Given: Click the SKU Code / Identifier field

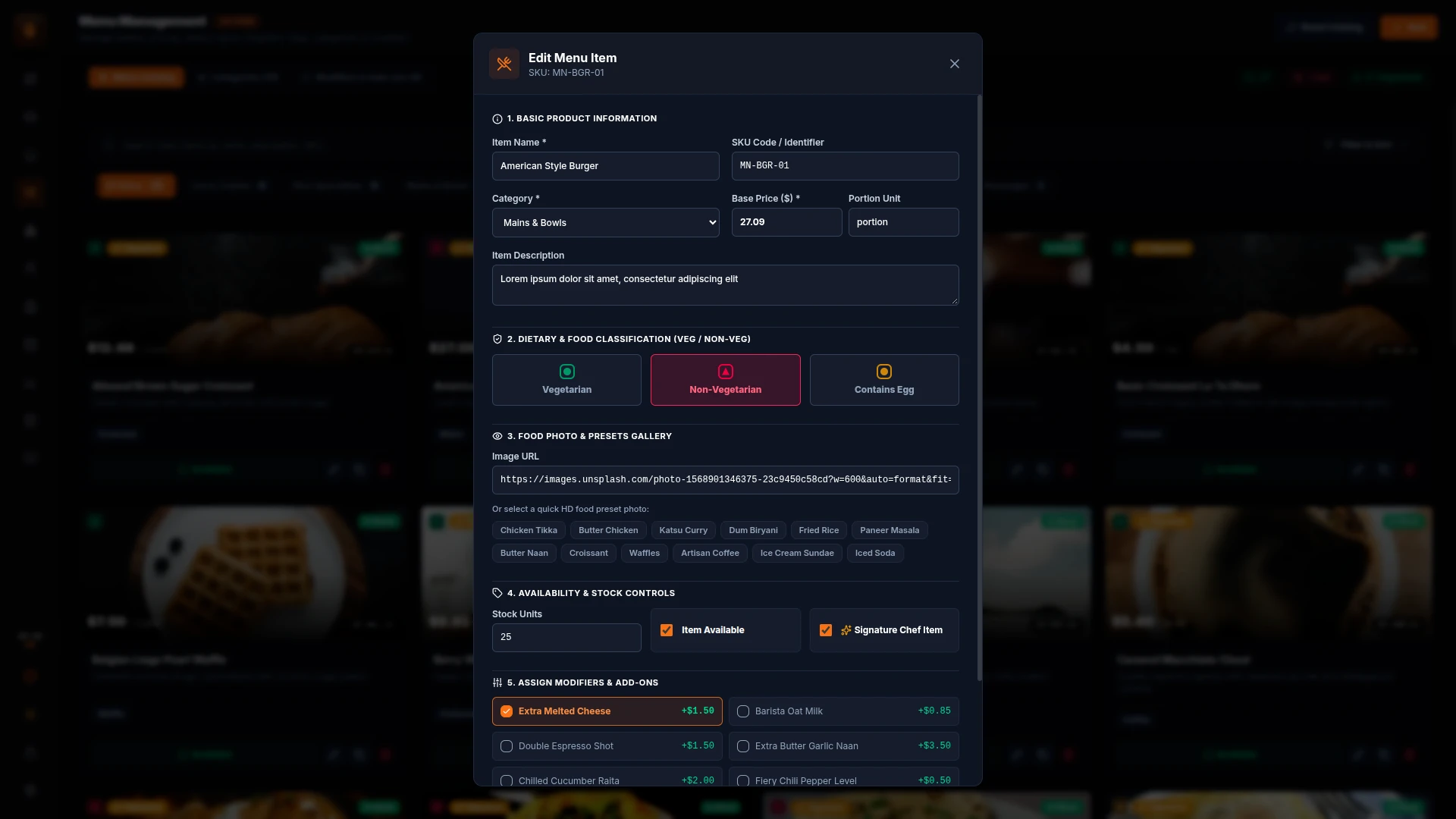Looking at the screenshot, I should pyautogui.click(x=846, y=166).
